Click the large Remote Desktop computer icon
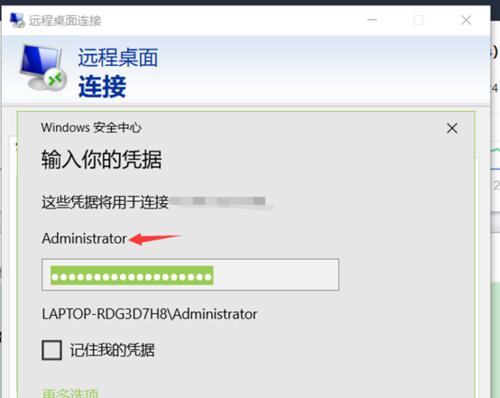 pos(43,68)
